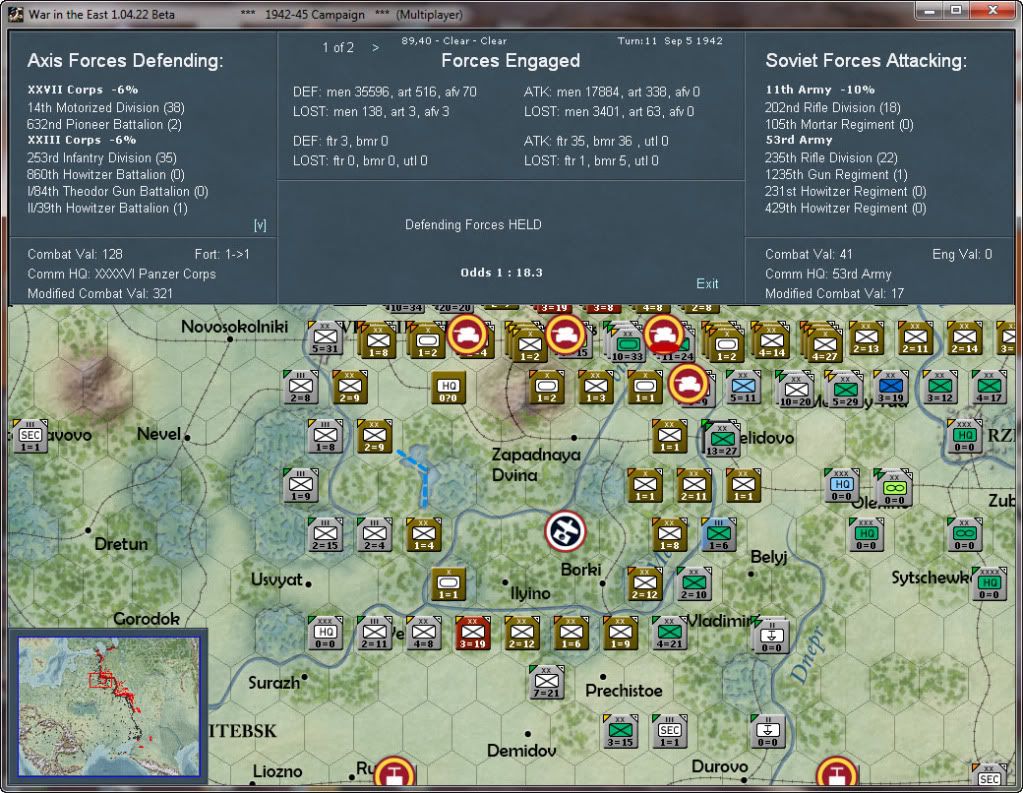
Task: Click 'Defending Forces HELD' result text
Action: pyautogui.click(x=473, y=225)
